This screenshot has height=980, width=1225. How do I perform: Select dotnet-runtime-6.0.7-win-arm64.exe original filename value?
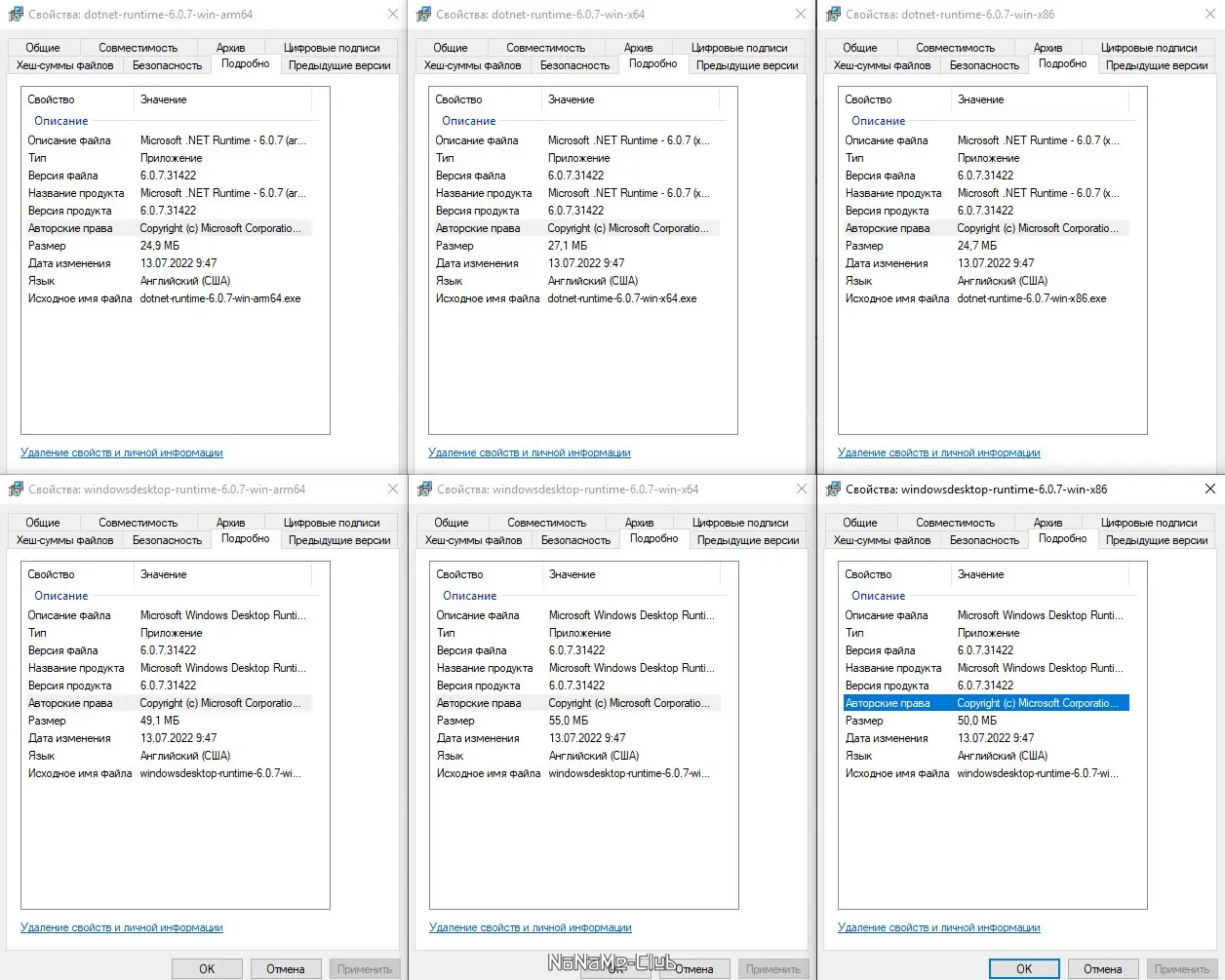pos(220,298)
